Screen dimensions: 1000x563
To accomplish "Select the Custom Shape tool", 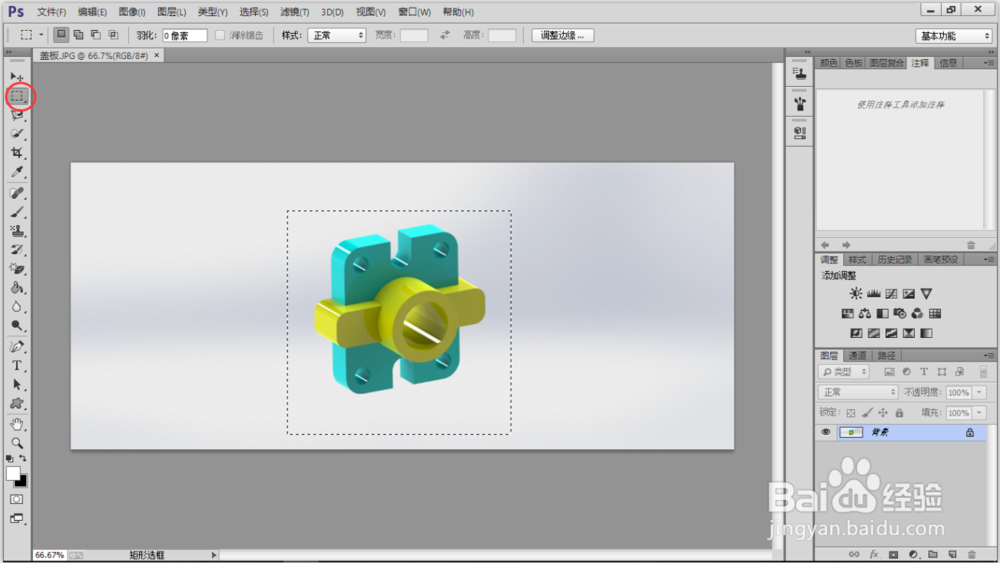I will pos(17,404).
